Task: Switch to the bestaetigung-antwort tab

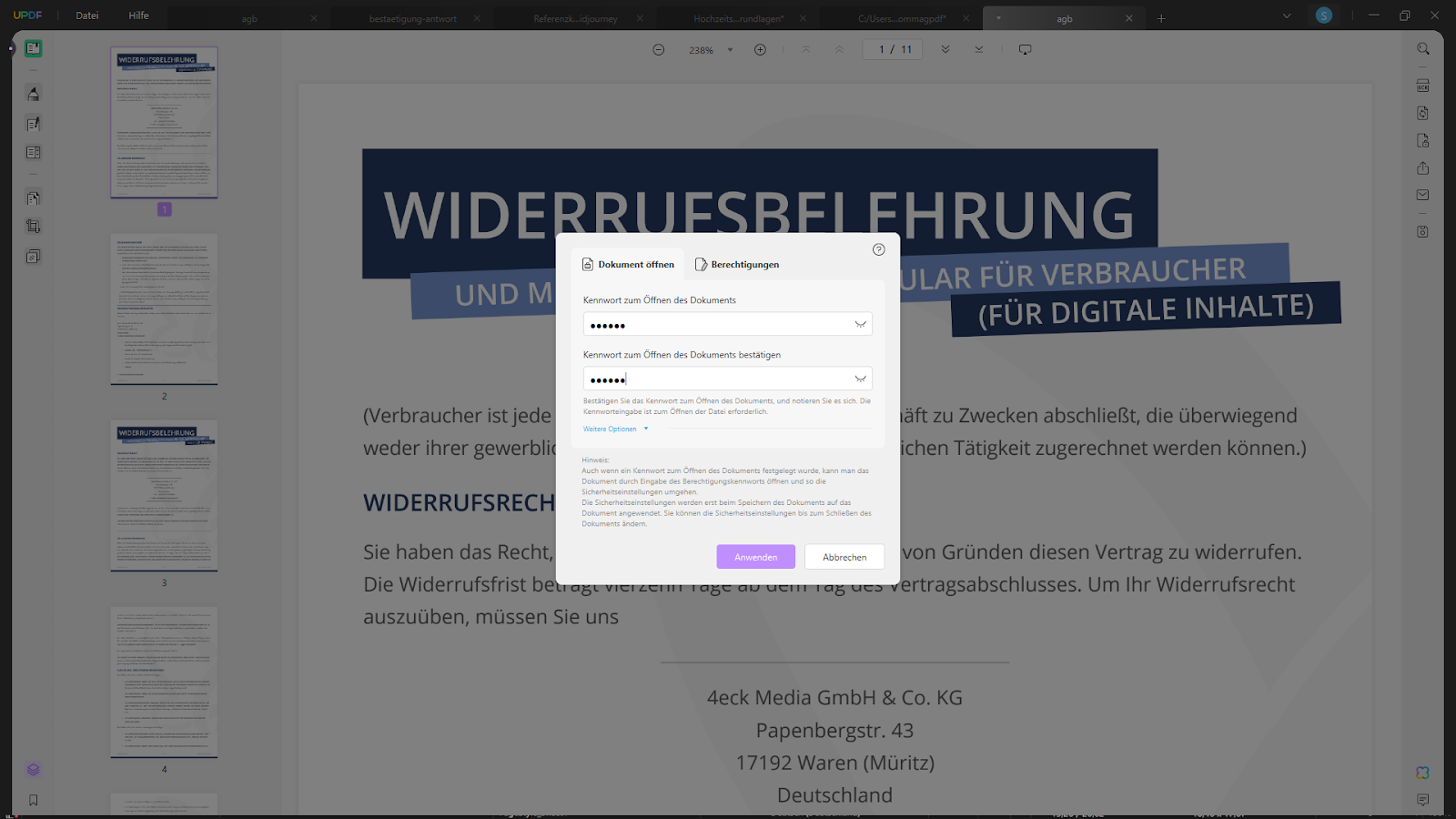Action: point(413,18)
